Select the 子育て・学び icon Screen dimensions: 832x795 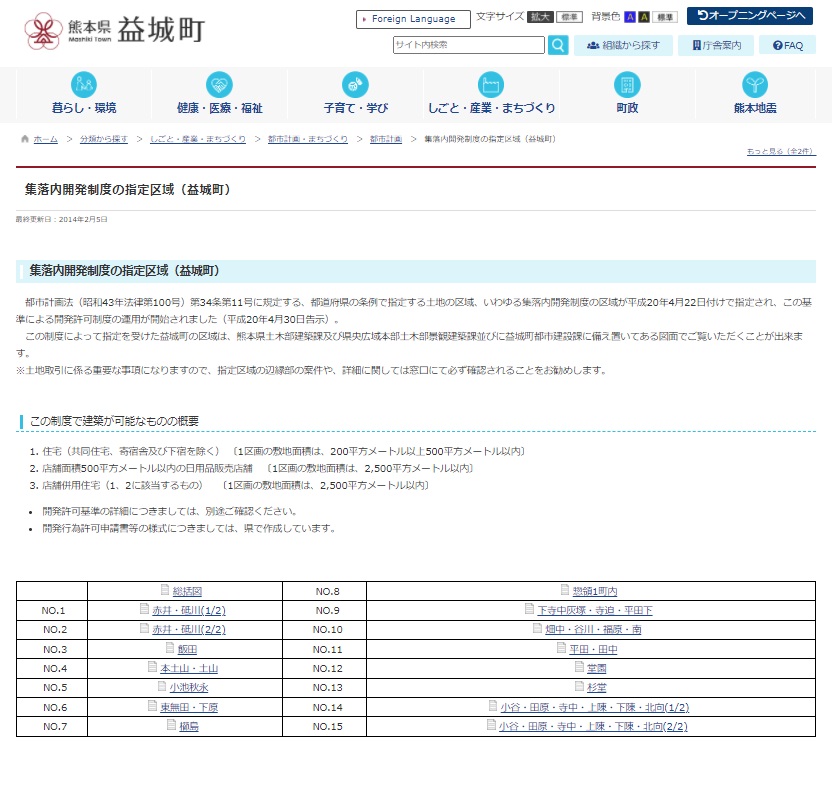[355, 85]
